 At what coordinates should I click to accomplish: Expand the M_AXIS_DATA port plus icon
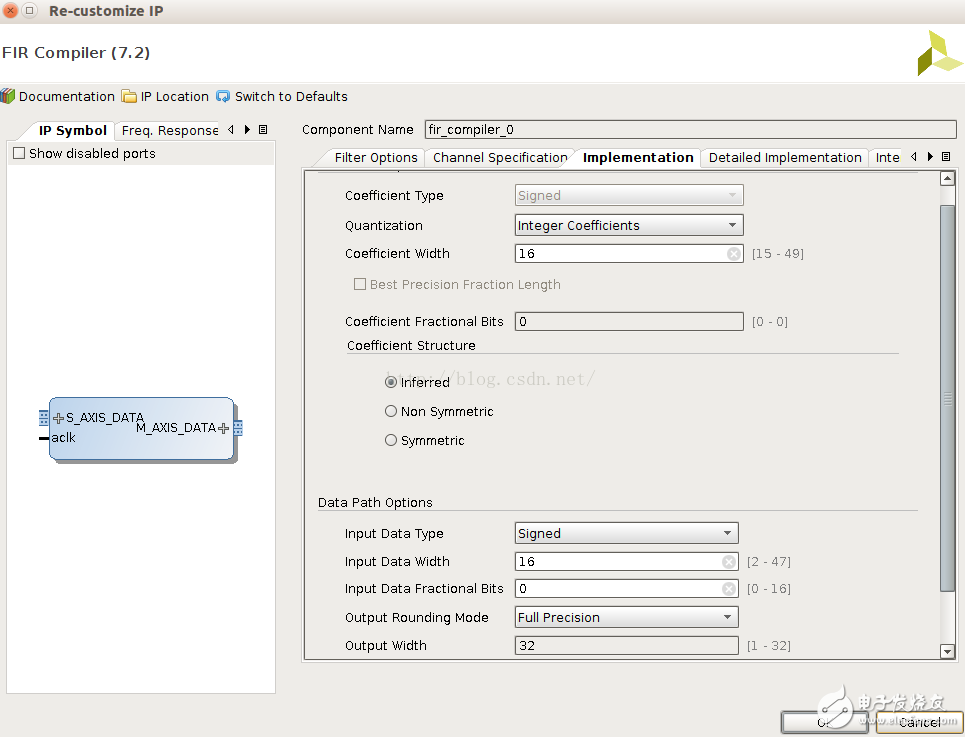[x=223, y=428]
